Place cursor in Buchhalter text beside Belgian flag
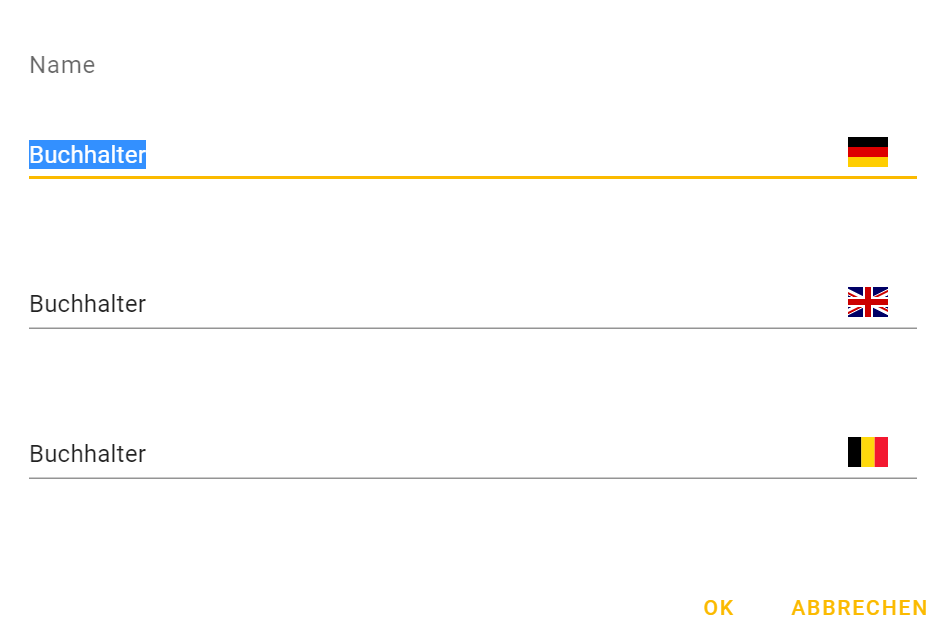 click(87, 454)
